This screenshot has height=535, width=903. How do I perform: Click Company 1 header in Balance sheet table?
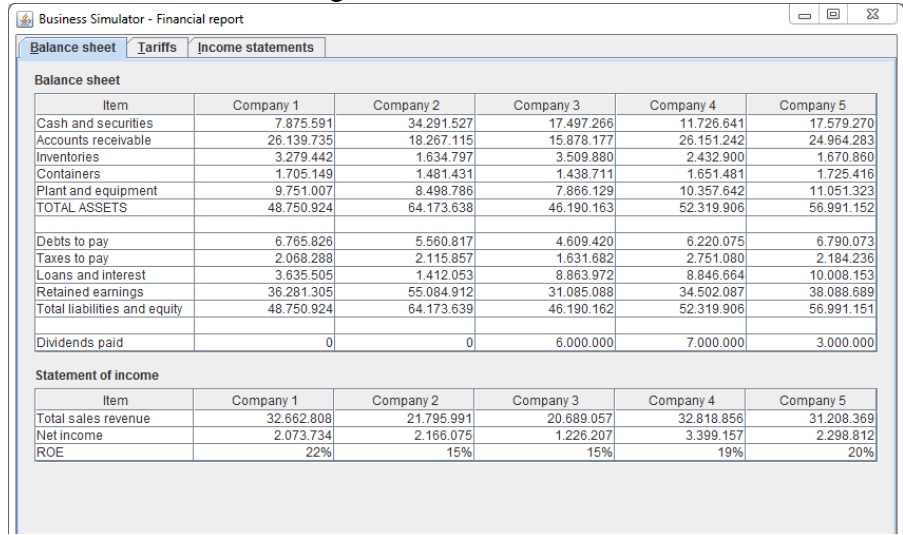pyautogui.click(x=266, y=104)
